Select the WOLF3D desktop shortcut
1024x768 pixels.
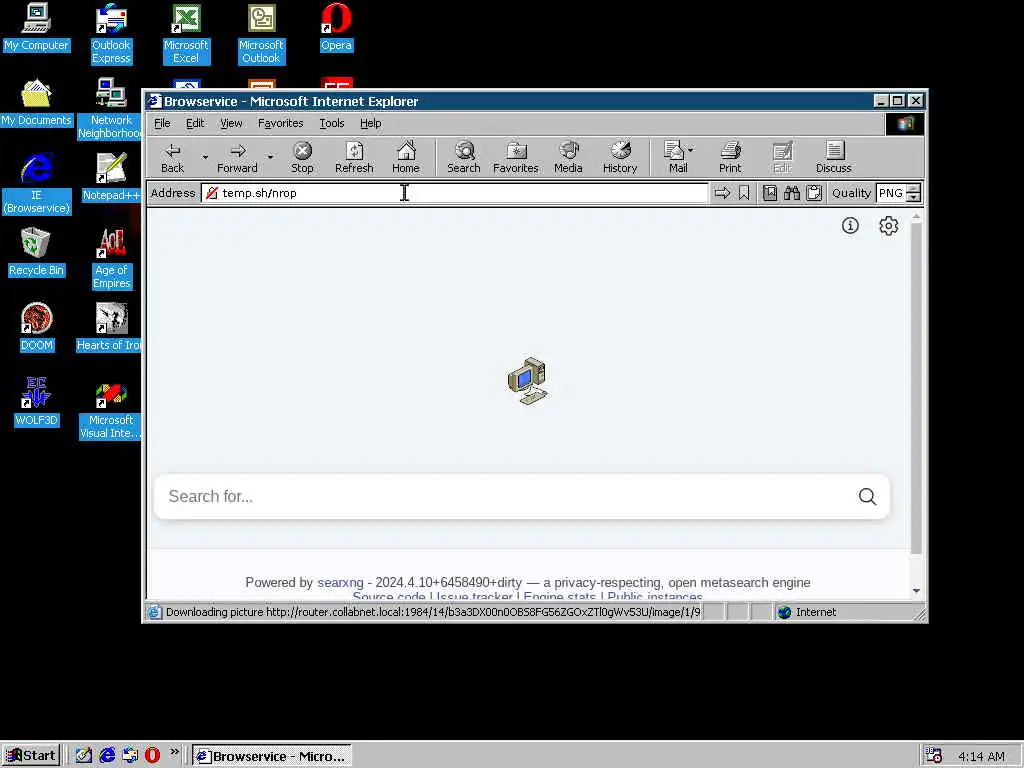[x=37, y=403]
